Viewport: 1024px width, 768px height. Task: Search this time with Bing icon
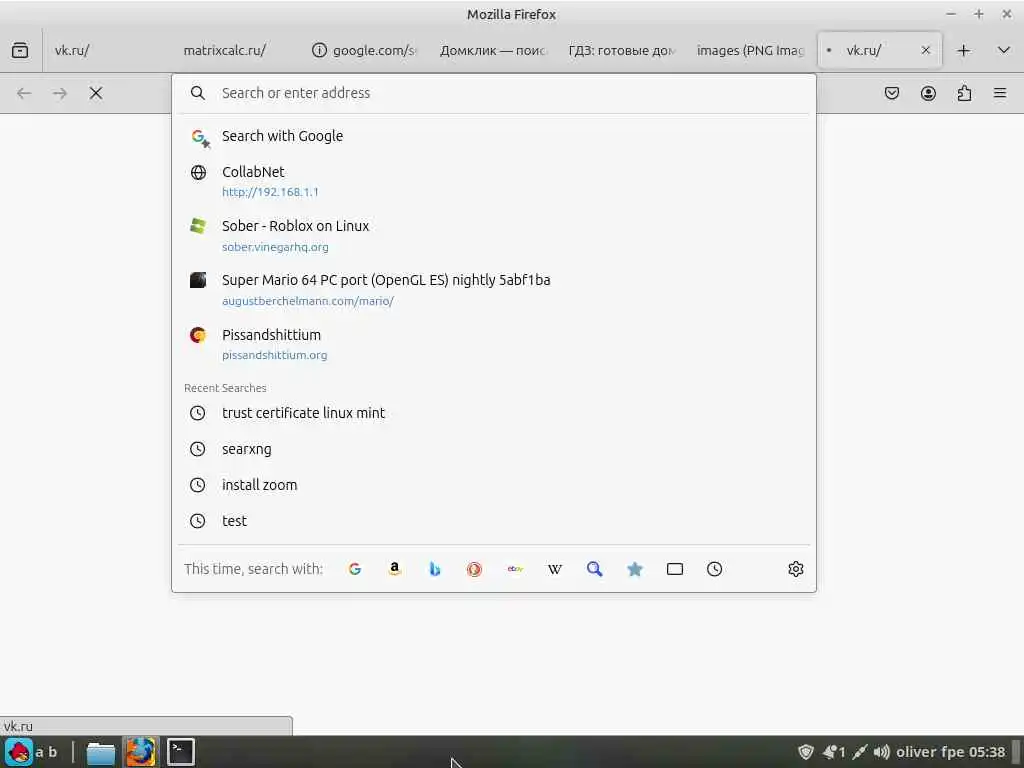tap(434, 569)
